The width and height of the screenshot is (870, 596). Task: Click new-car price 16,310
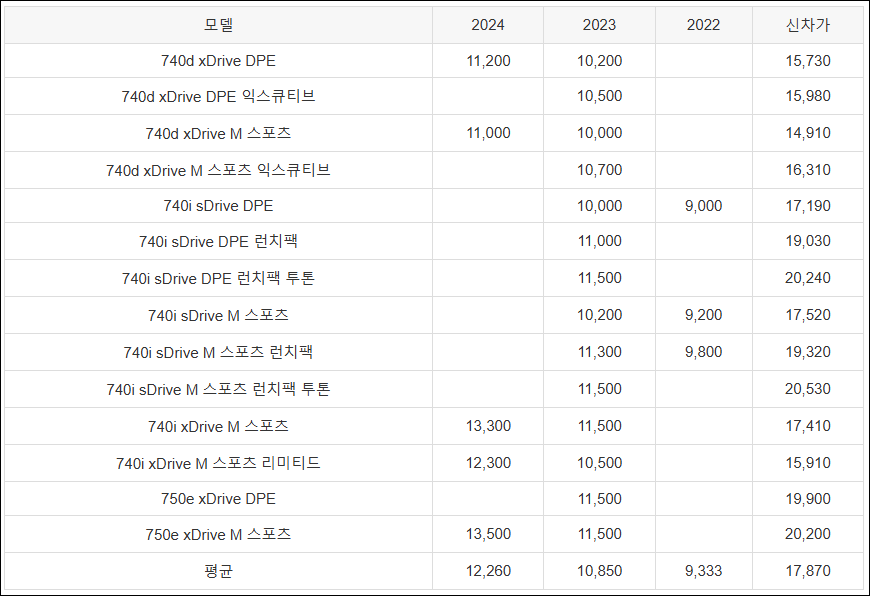pyautogui.click(x=808, y=170)
